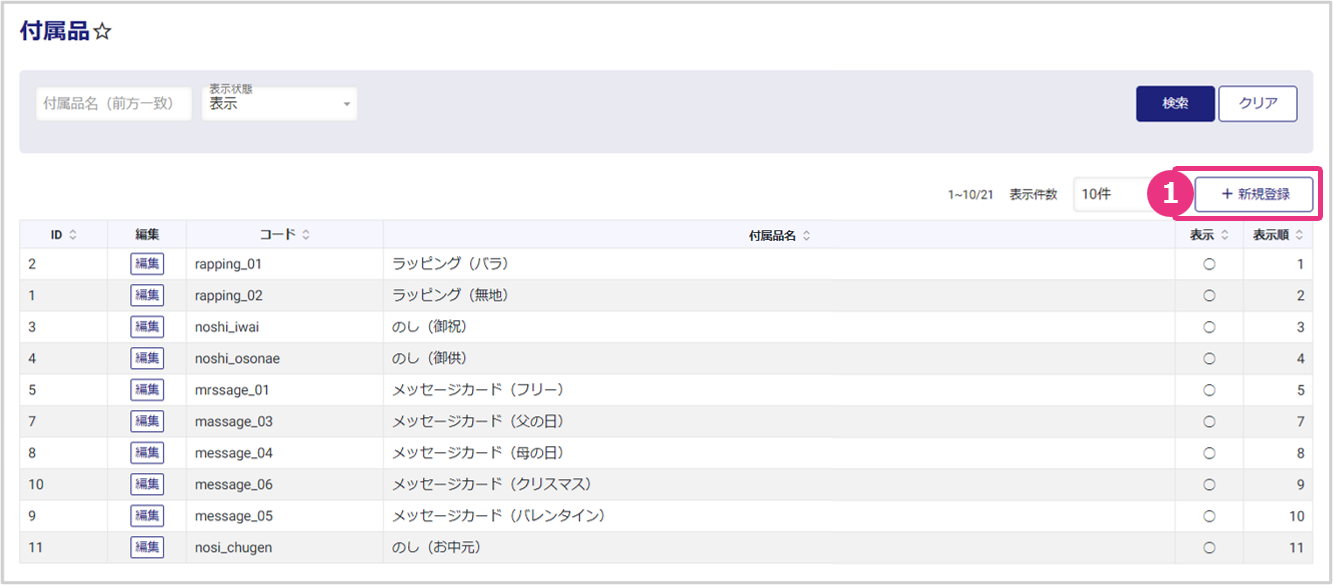Click the 編集 button for mrssage_01
This screenshot has width=1333, height=585.
(x=147, y=390)
